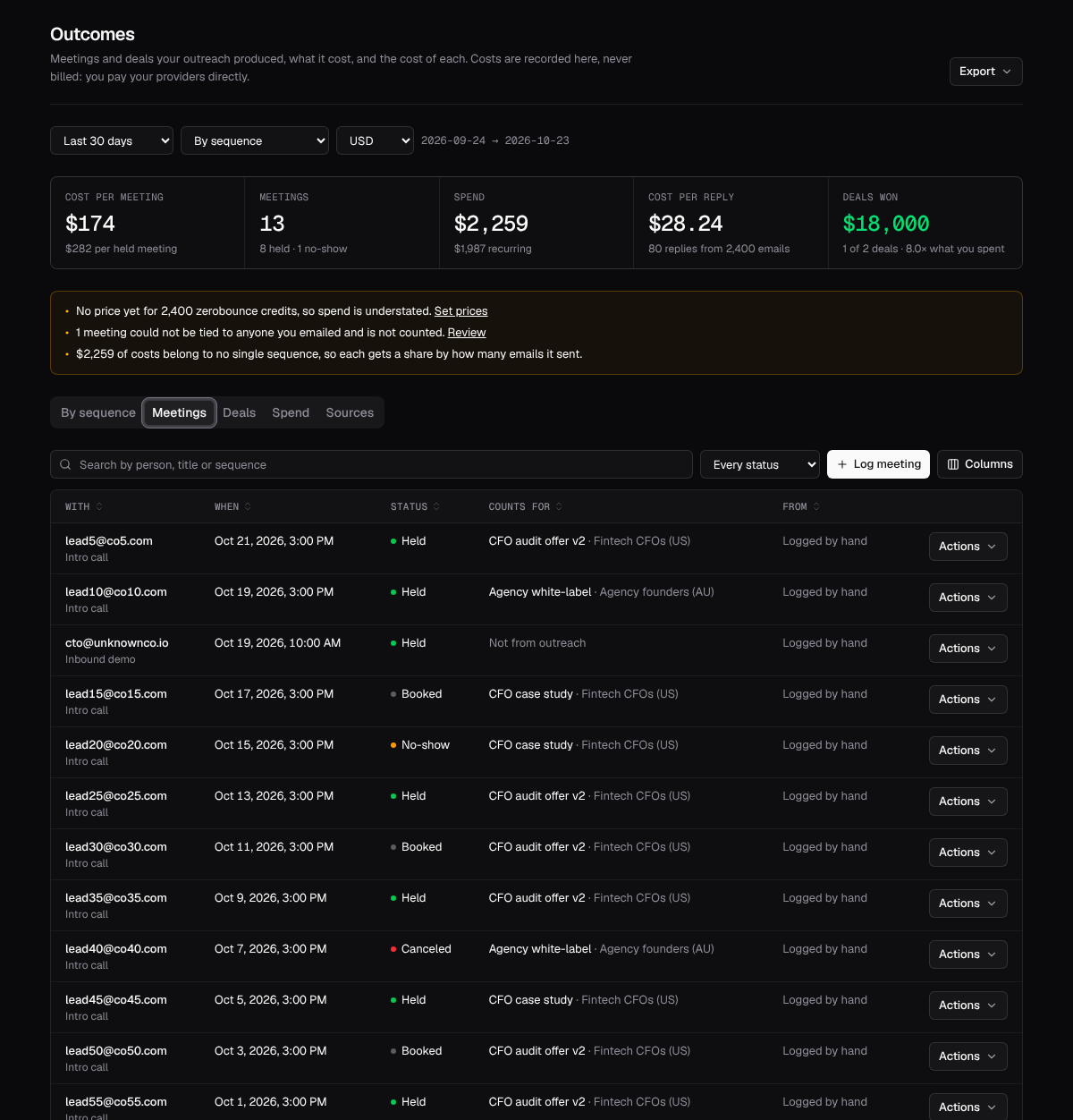Image resolution: width=1073 pixels, height=1120 pixels.
Task: Open the By sequence grouping dropdown
Action: 255,140
